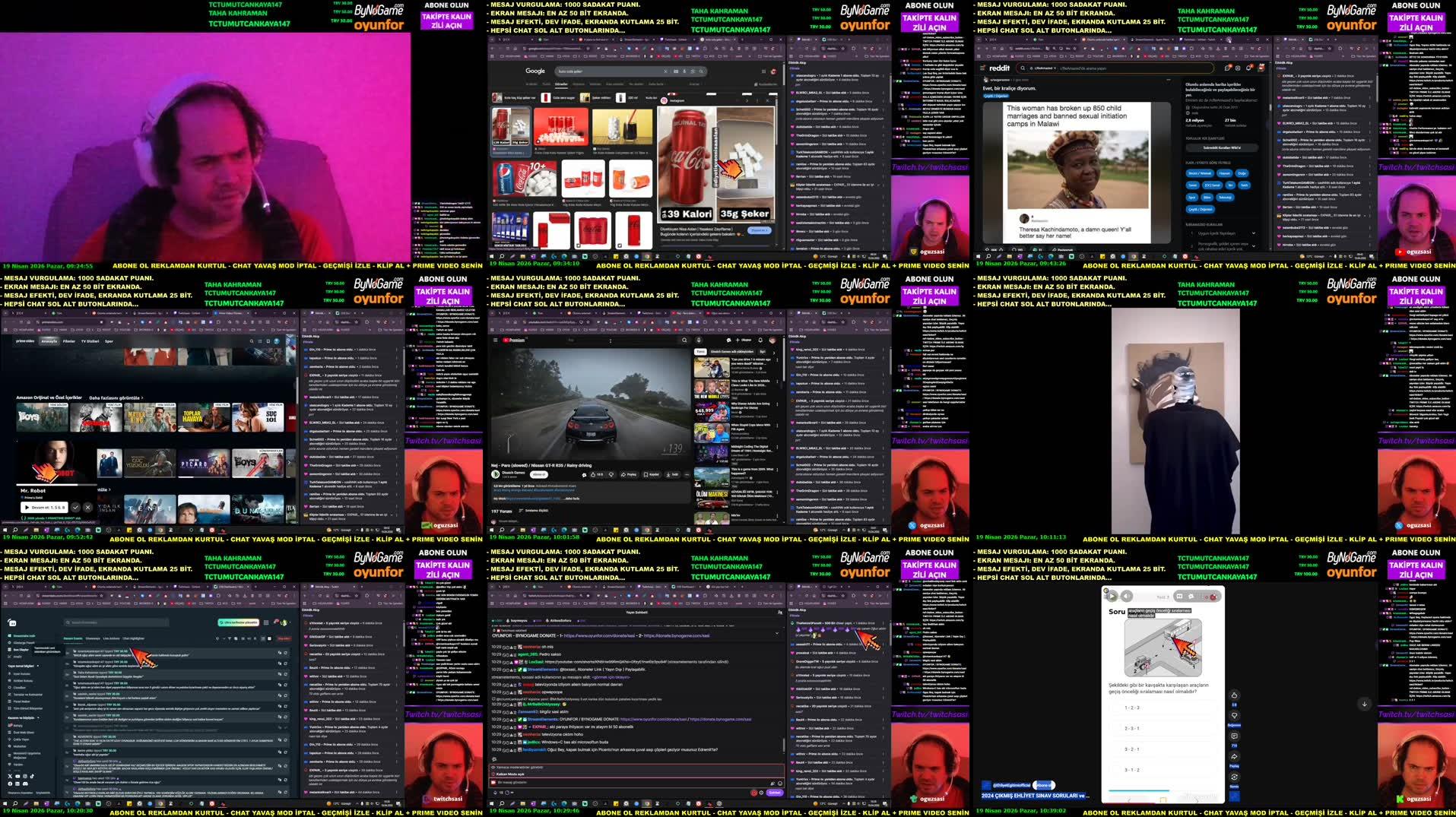
Task: Expand the first subreddit rule chevron
Action: (1254, 233)
